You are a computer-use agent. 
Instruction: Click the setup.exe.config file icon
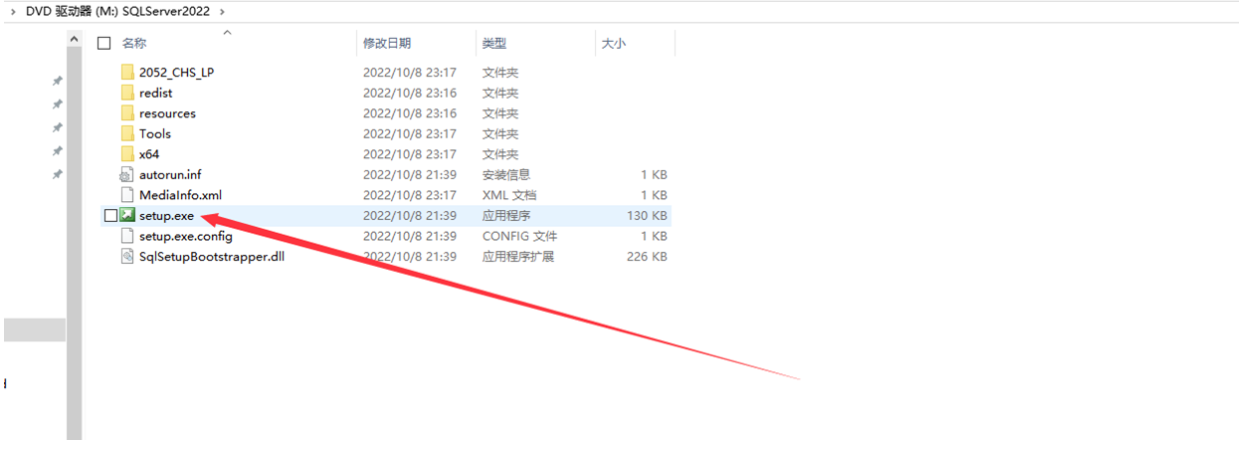point(127,236)
